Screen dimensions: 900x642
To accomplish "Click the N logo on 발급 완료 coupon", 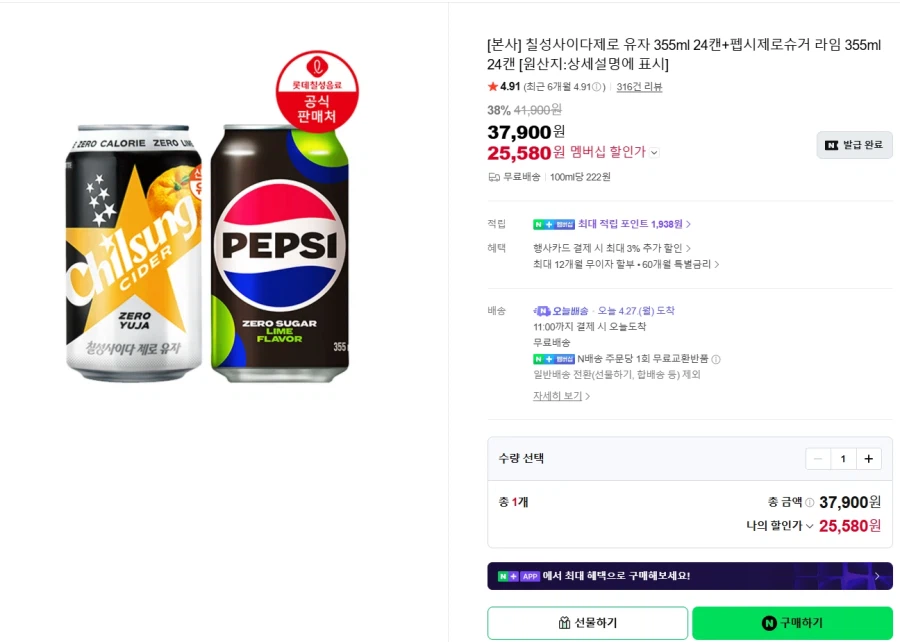I will [830, 146].
